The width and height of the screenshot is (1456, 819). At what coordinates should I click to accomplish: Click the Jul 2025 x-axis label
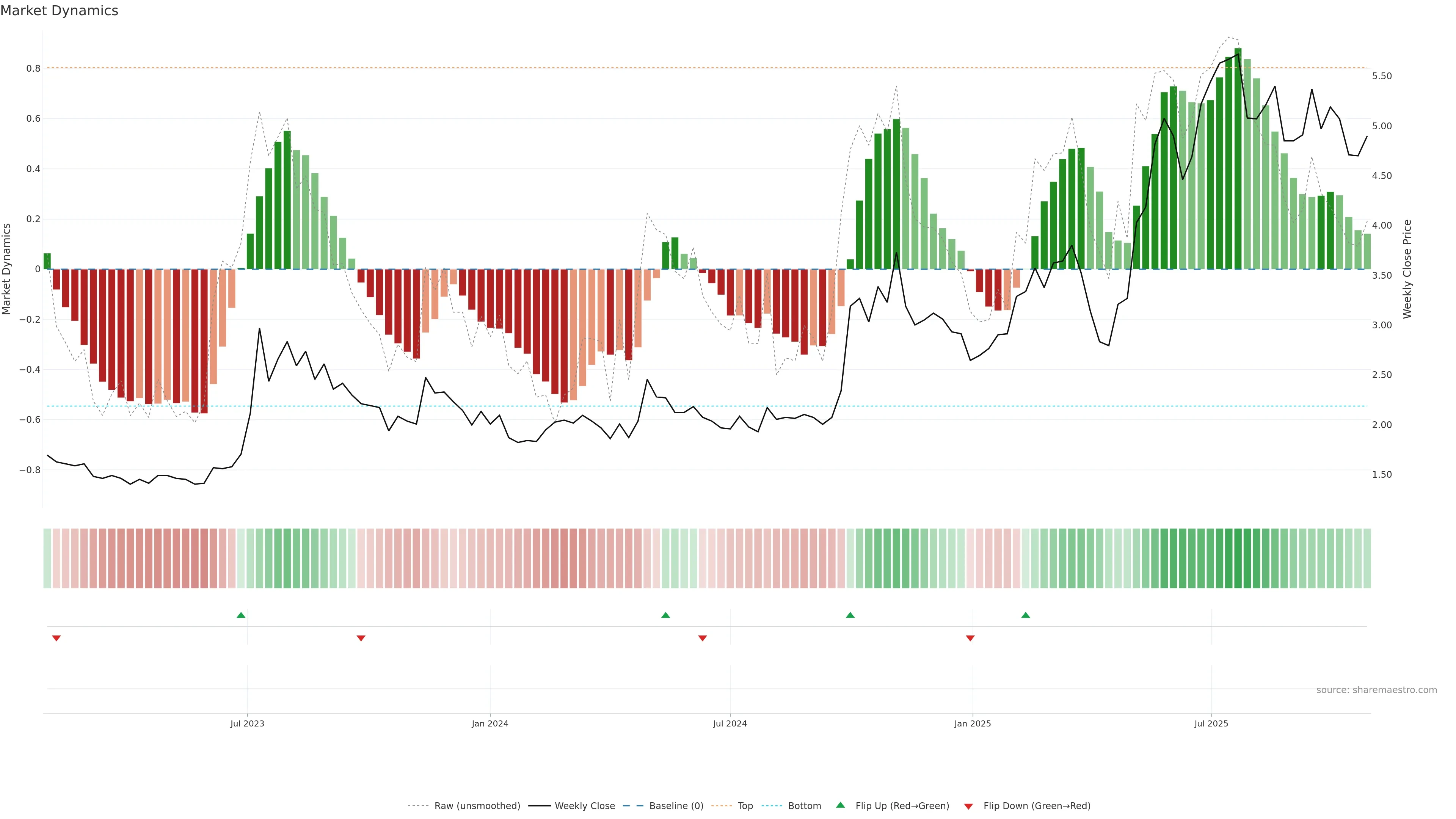(1211, 723)
